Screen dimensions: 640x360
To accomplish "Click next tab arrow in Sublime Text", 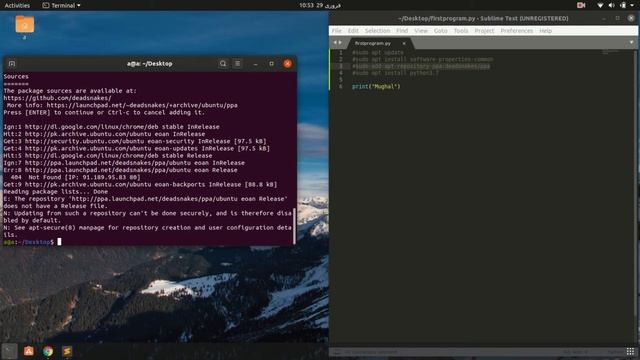I will click(x=340, y=42).
